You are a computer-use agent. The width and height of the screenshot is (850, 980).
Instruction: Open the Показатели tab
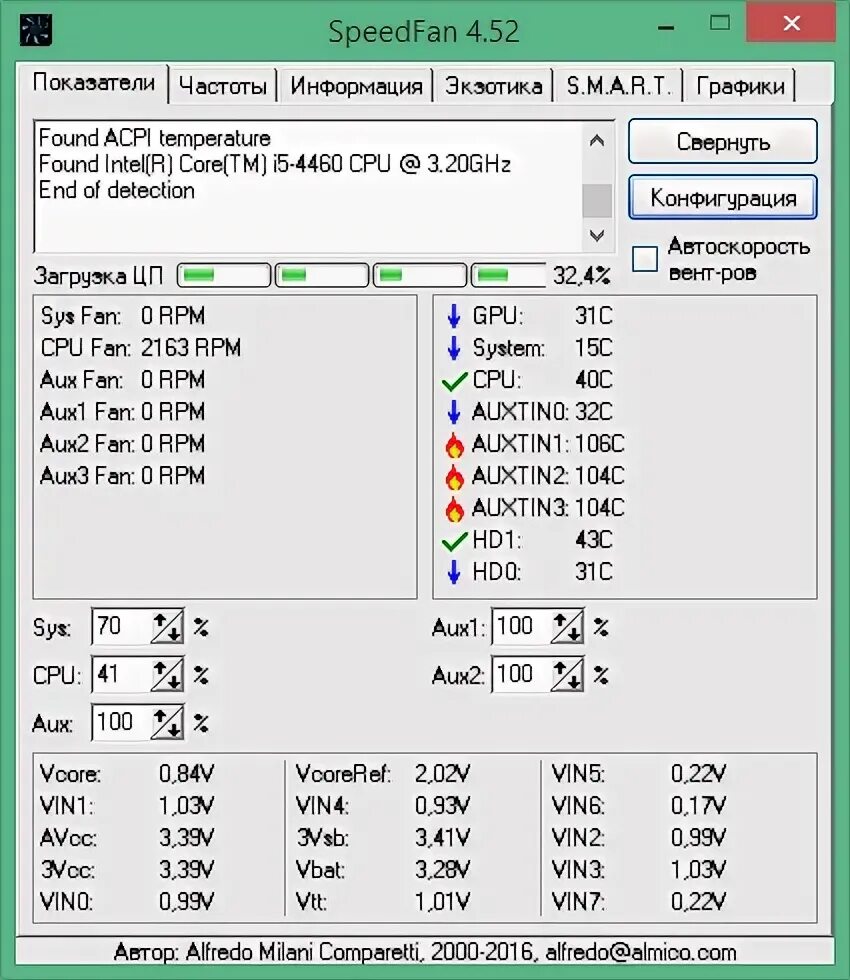coord(93,82)
